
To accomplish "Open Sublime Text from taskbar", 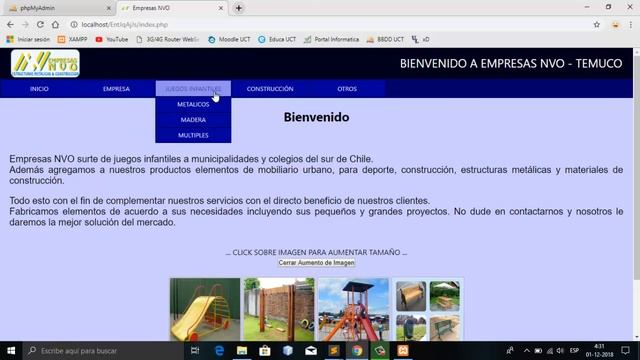I will click(334, 351).
